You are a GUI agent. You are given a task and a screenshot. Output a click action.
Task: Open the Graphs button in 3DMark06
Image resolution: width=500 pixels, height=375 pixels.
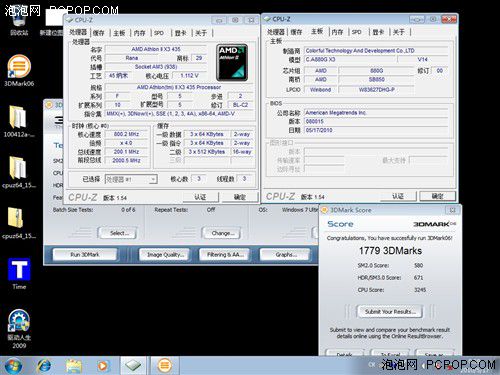285,255
